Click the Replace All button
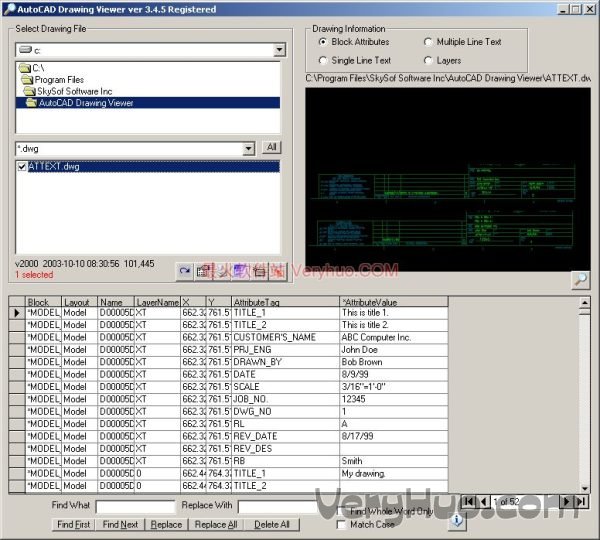The width and height of the screenshot is (600, 540). pos(216,524)
